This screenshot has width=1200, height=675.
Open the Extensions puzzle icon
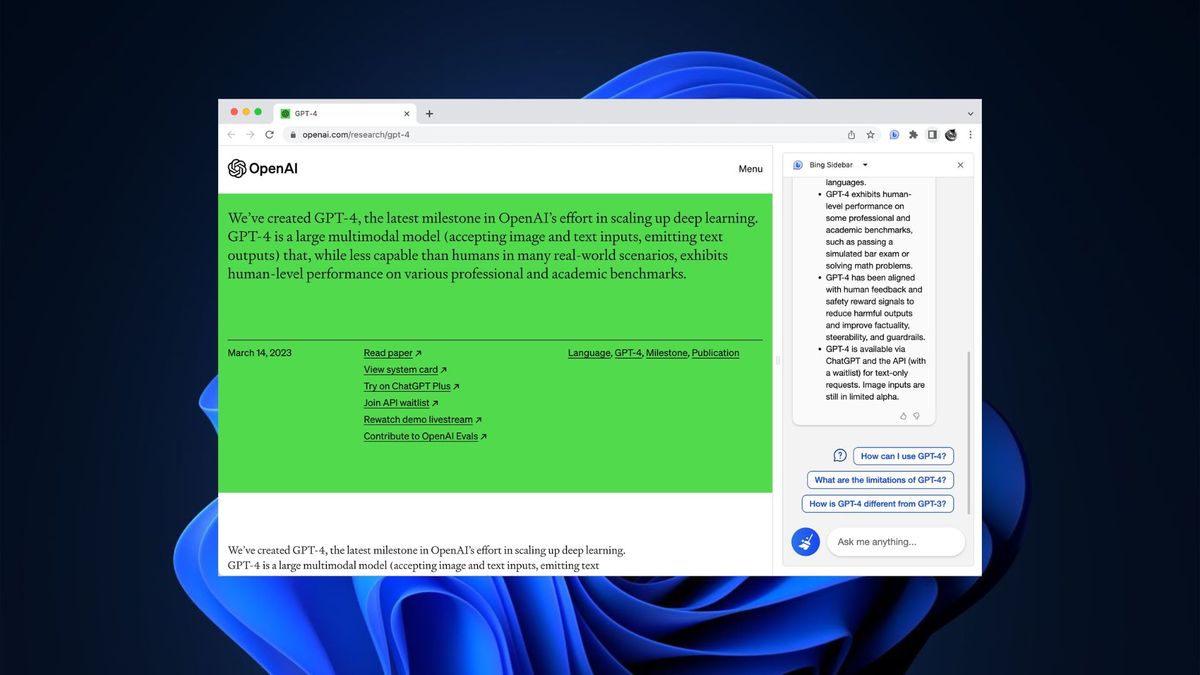coord(913,135)
